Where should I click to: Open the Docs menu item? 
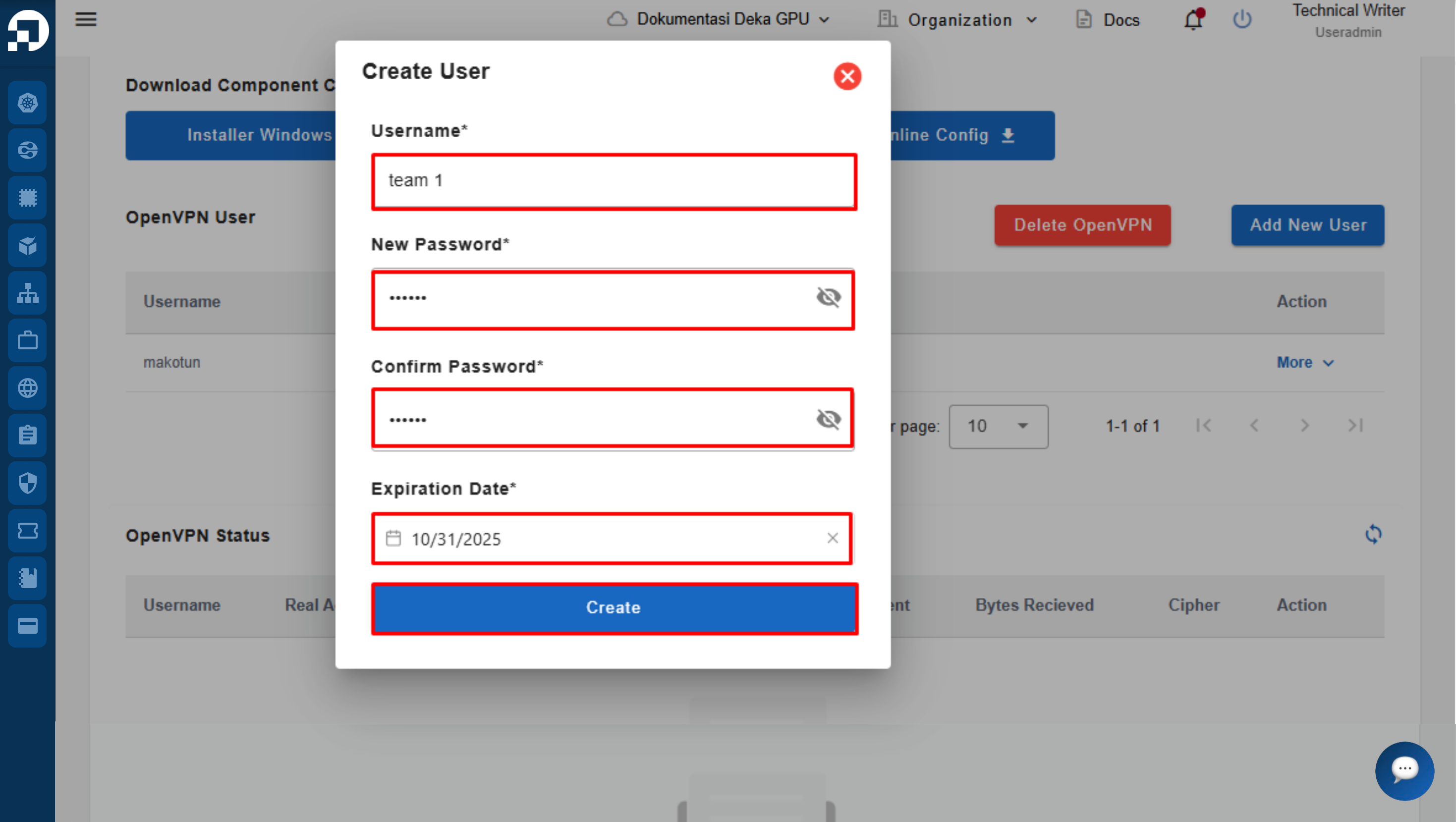[x=1107, y=20]
